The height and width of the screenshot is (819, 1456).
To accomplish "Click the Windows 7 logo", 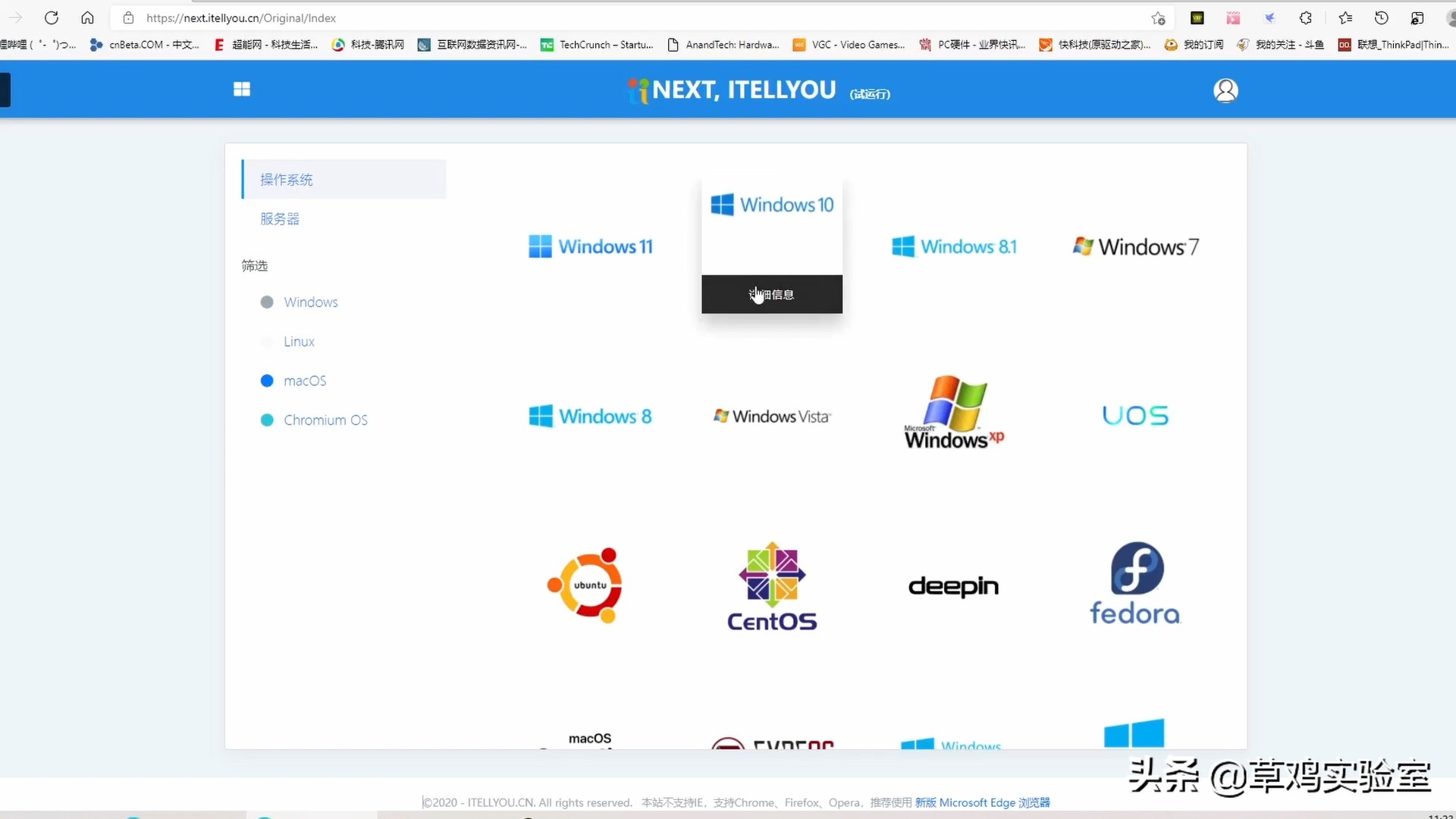I will pyautogui.click(x=1135, y=246).
